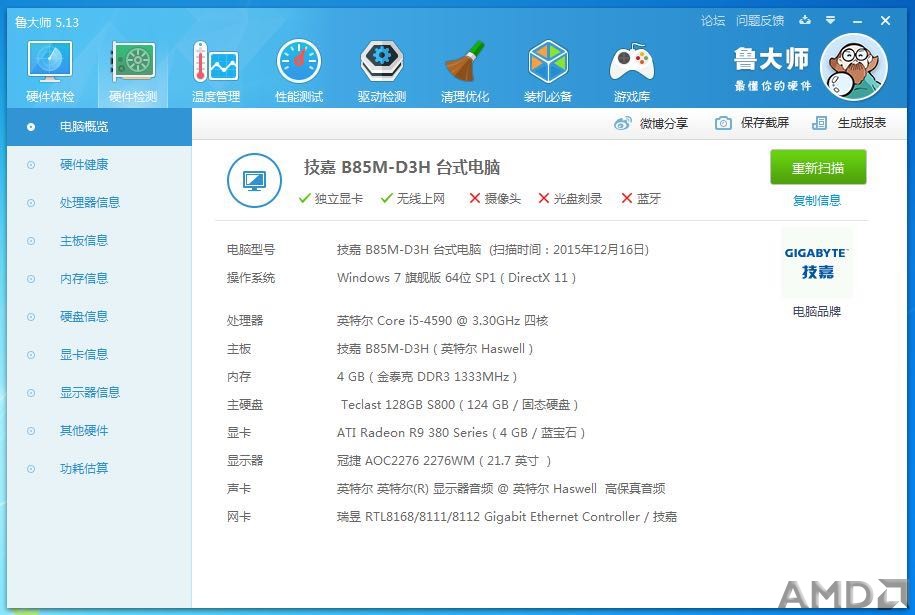
Task: Click the AOC2276 2276WM monitor value
Action: tap(444, 461)
